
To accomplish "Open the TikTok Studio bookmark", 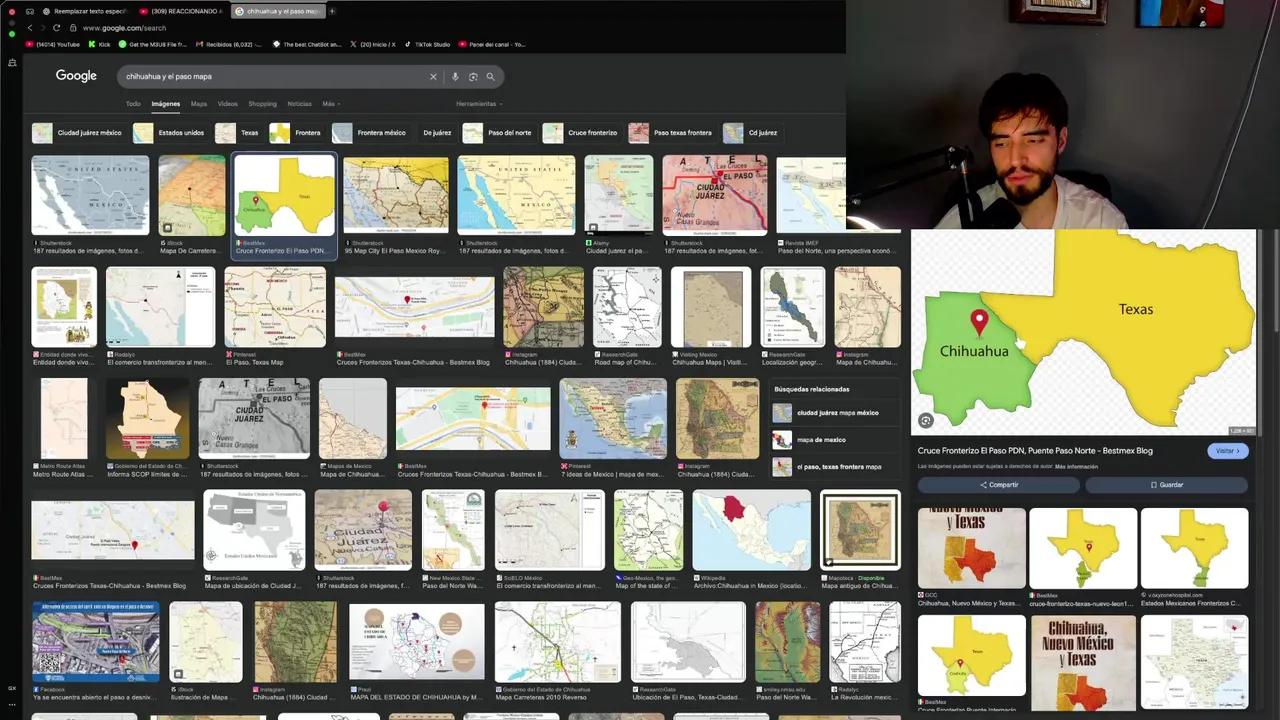I will [428, 44].
